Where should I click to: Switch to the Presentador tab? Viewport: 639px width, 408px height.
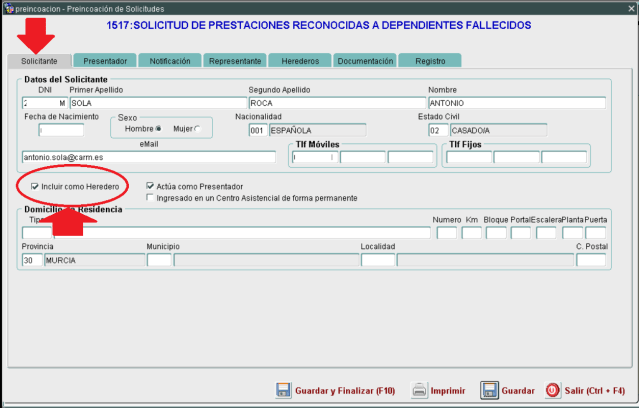click(x=105, y=61)
